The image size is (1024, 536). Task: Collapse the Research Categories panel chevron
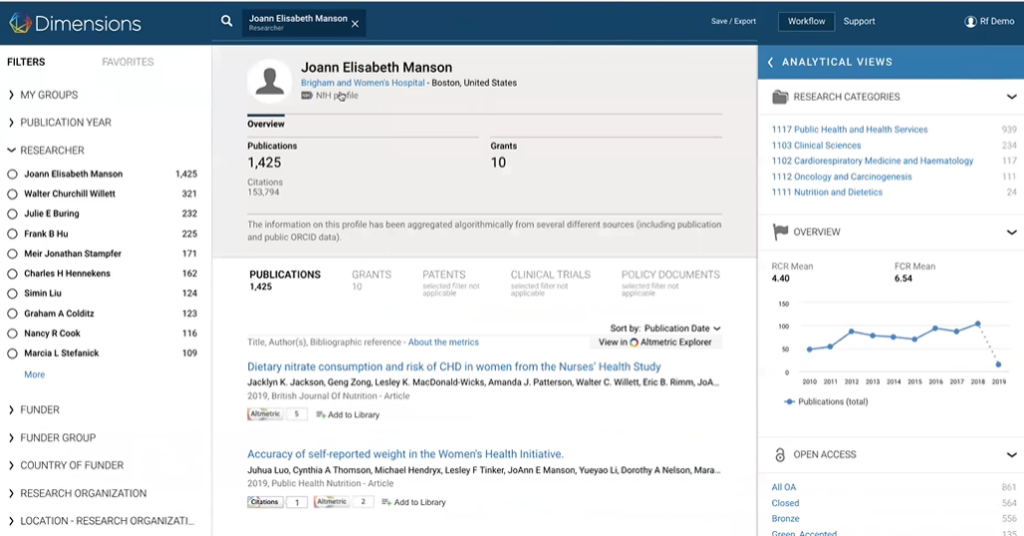tap(1011, 97)
